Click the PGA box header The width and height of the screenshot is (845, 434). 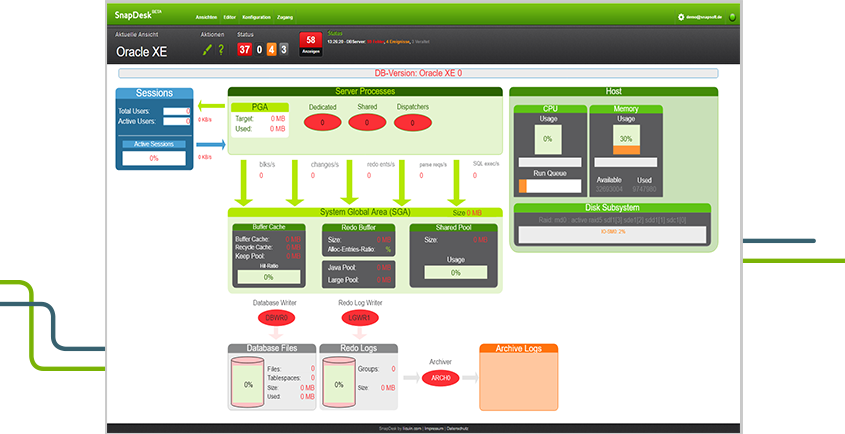(260, 107)
